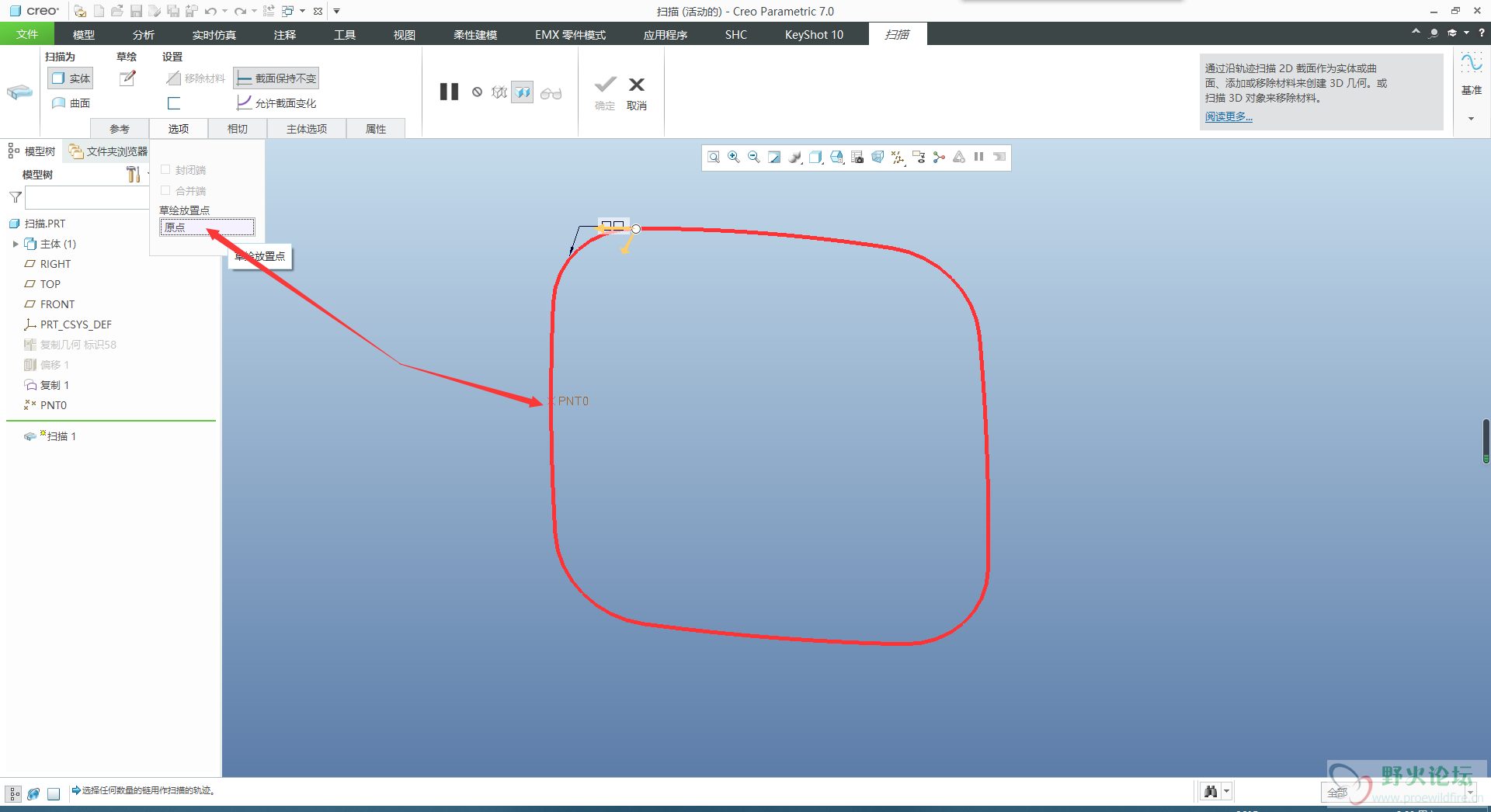Select 截面保持不变 constant section option

click(276, 78)
